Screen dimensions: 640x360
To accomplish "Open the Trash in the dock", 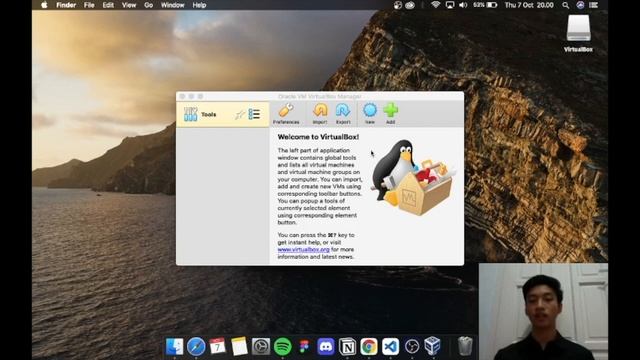I will 465,346.
